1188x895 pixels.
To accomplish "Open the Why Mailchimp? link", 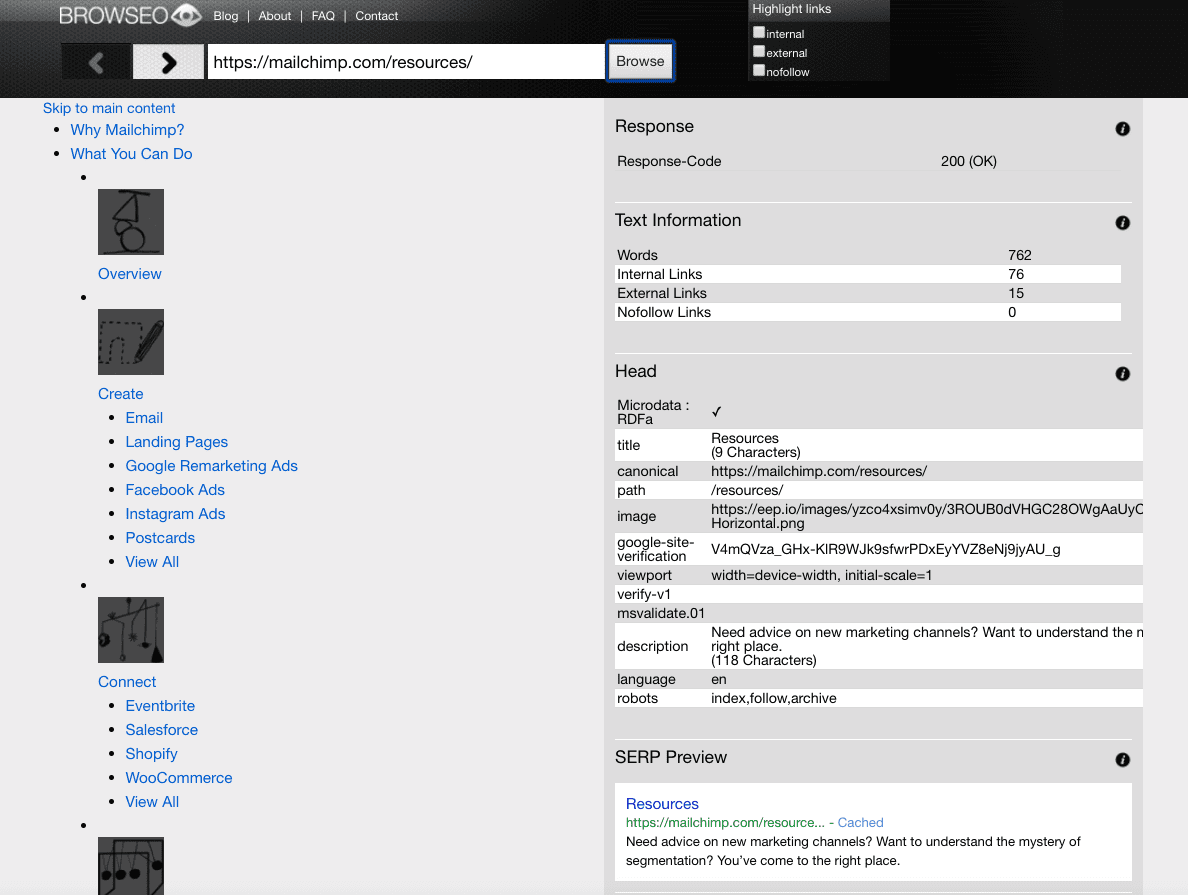I will coord(127,130).
